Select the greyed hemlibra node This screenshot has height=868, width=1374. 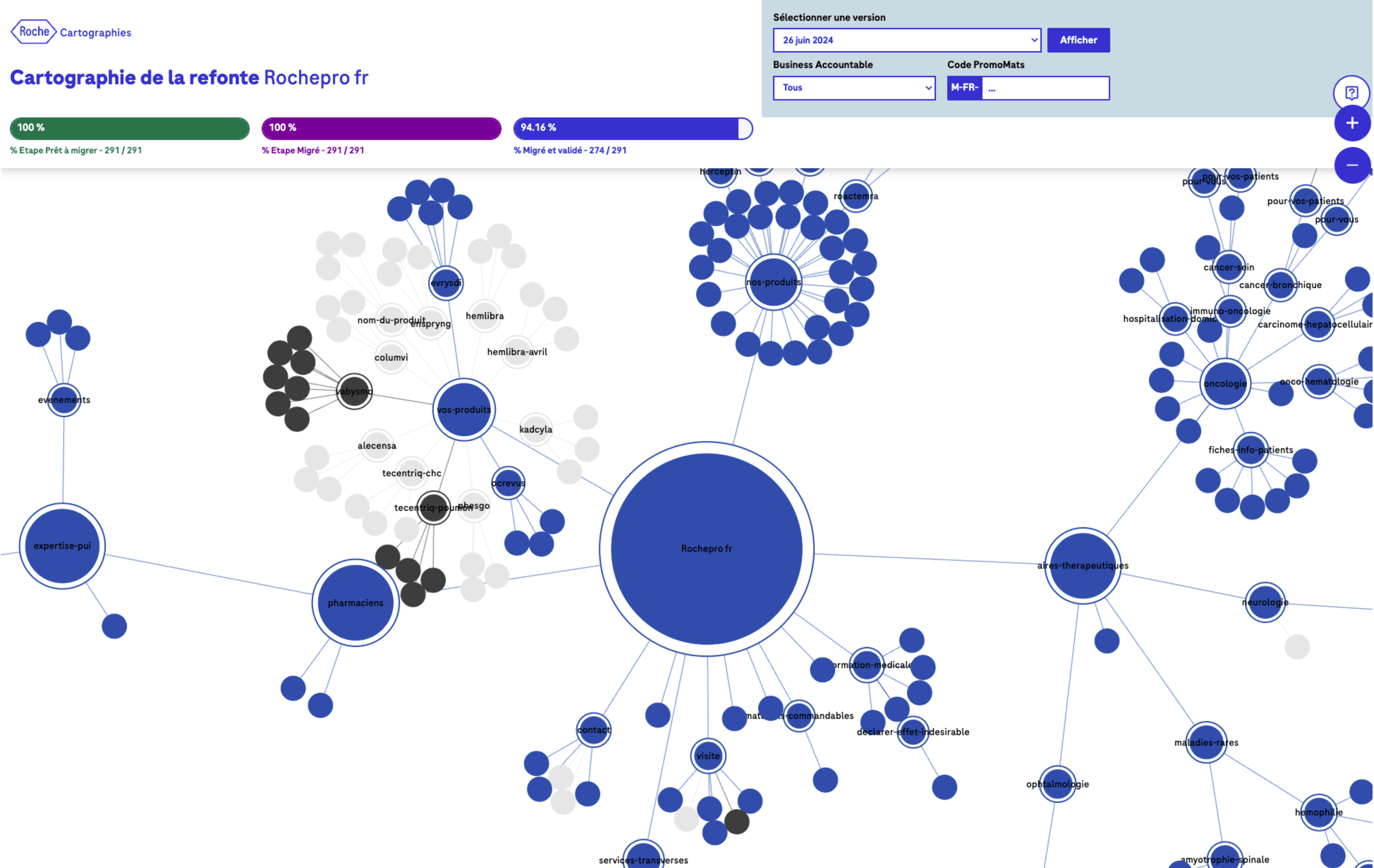tap(484, 316)
